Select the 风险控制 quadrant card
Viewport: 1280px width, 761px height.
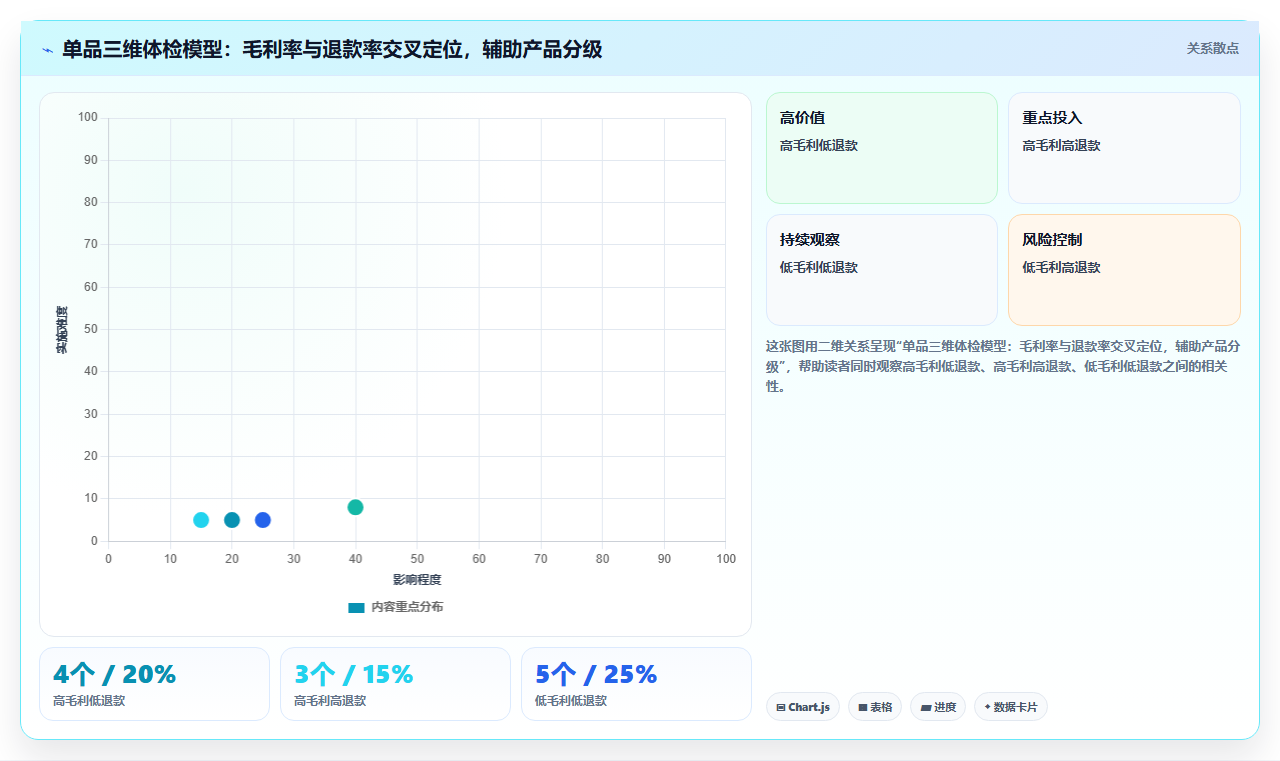point(1124,270)
